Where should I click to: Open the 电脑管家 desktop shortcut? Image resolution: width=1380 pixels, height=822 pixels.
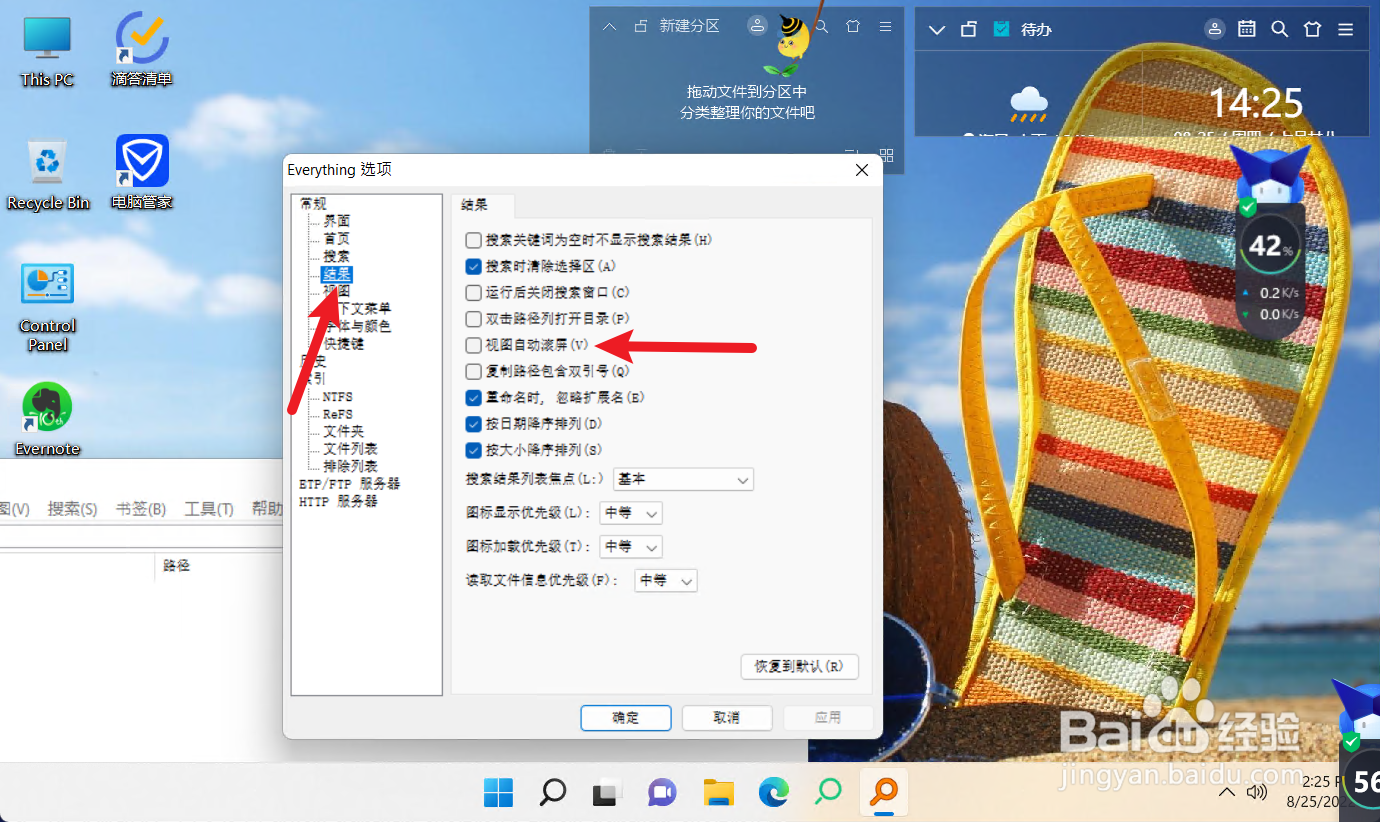point(142,172)
